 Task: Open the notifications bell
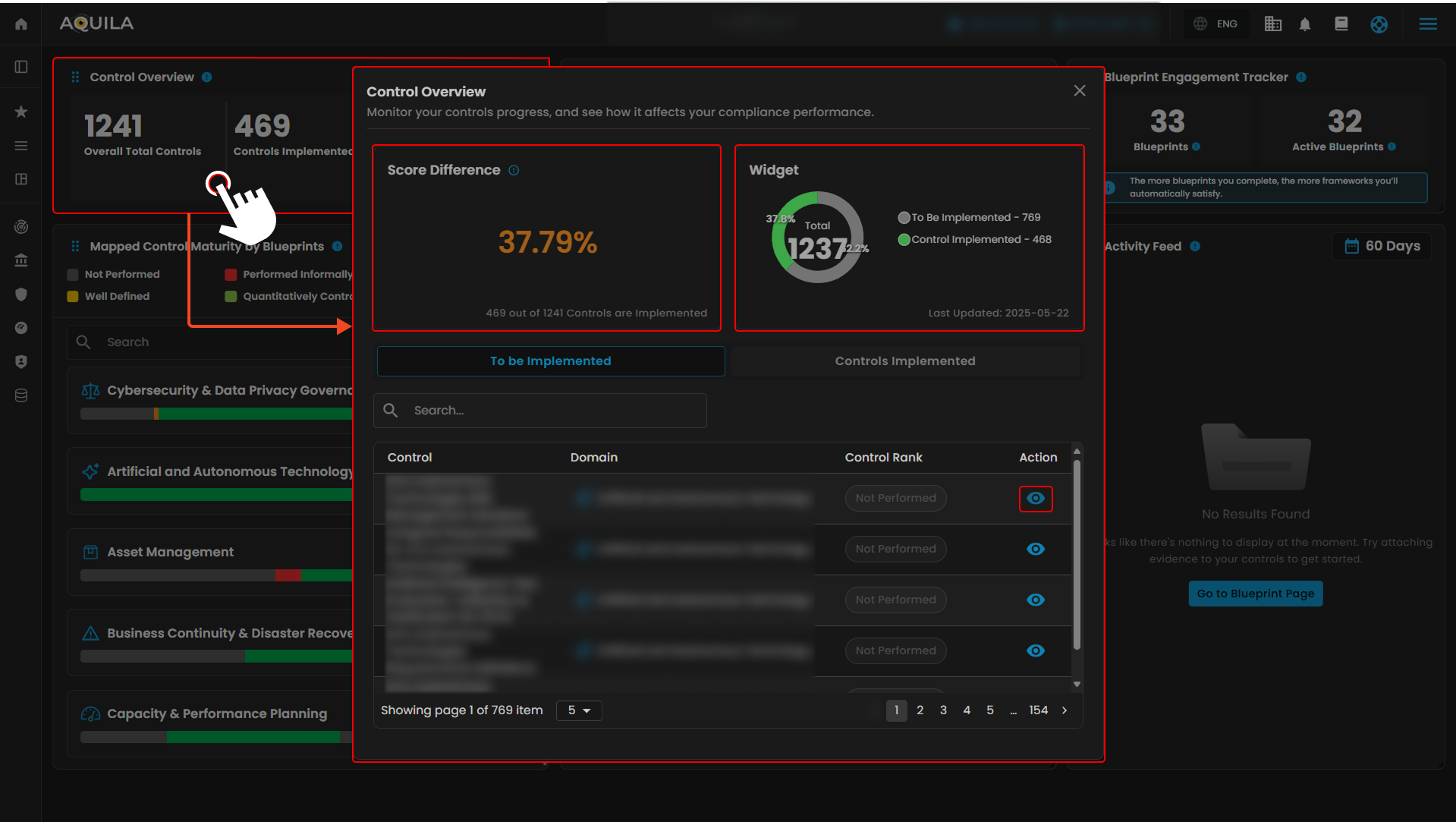tap(1305, 24)
